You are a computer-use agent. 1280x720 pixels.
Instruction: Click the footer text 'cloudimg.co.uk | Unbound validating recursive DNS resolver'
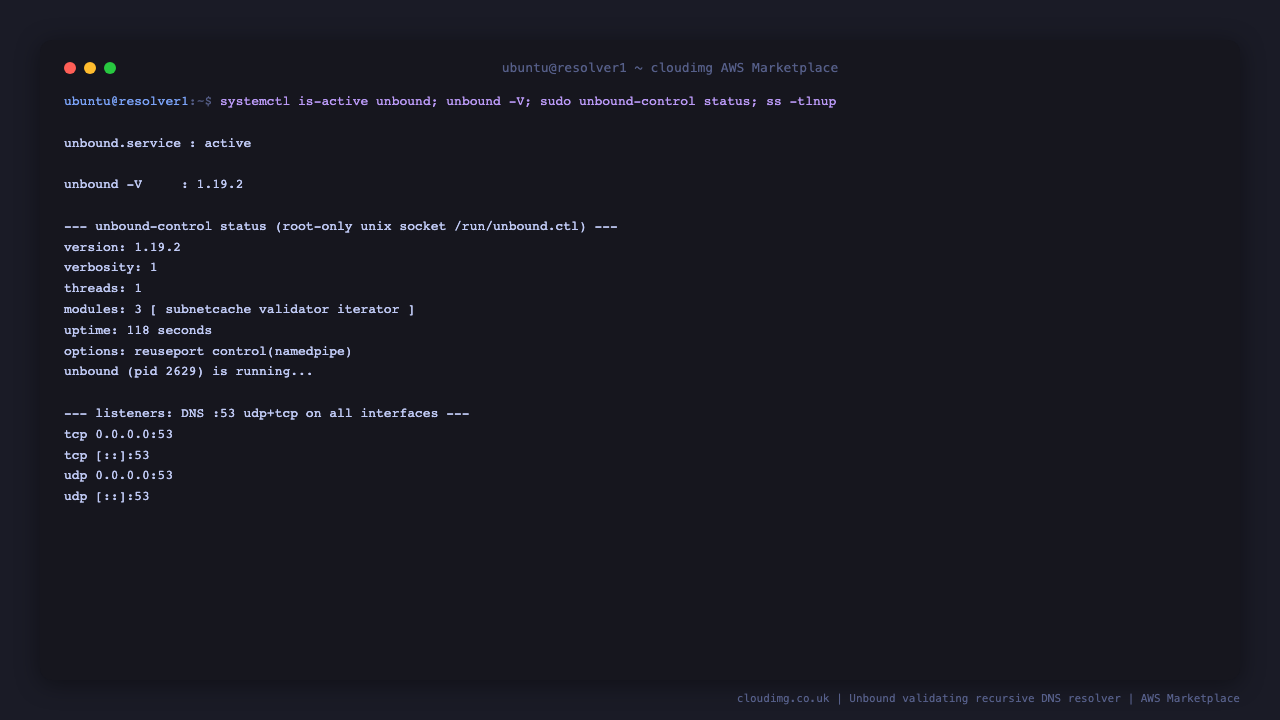pos(929,698)
